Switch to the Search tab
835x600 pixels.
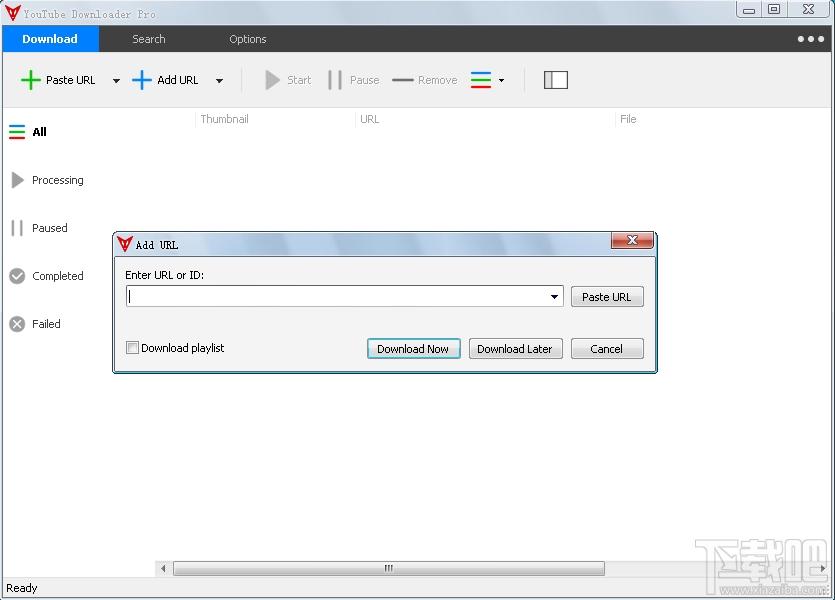pyautogui.click(x=149, y=39)
